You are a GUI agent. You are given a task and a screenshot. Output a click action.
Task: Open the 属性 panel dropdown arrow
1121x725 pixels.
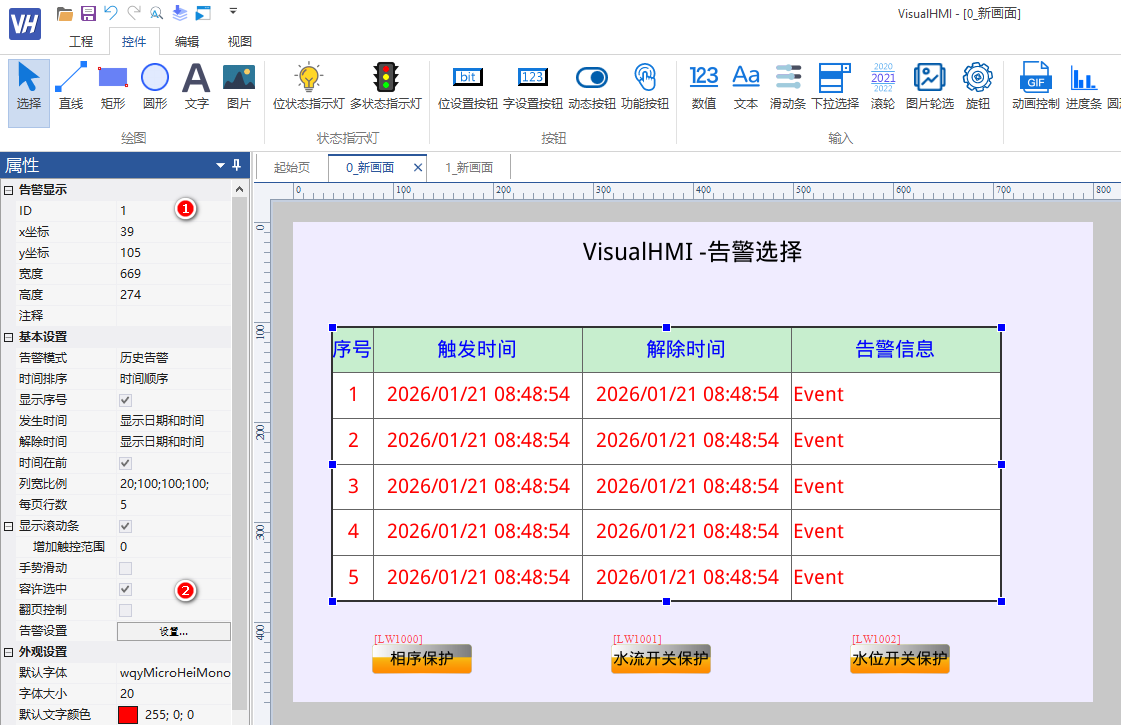(x=220, y=165)
